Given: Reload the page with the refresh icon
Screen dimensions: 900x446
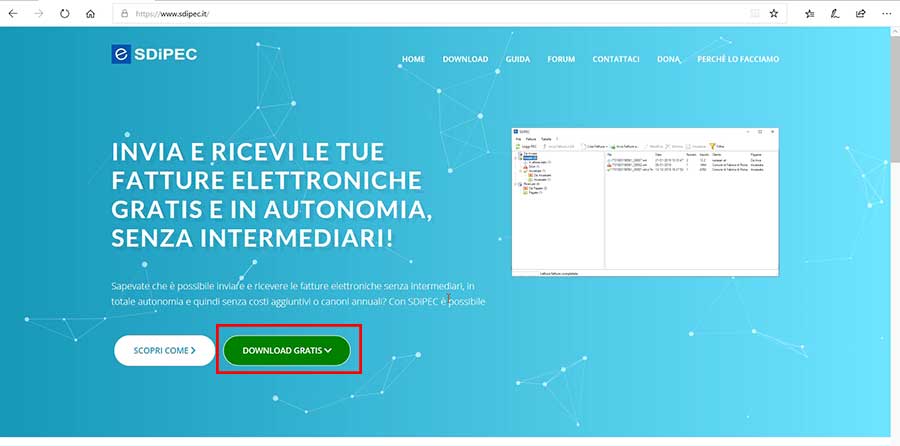Looking at the screenshot, I should [x=64, y=14].
